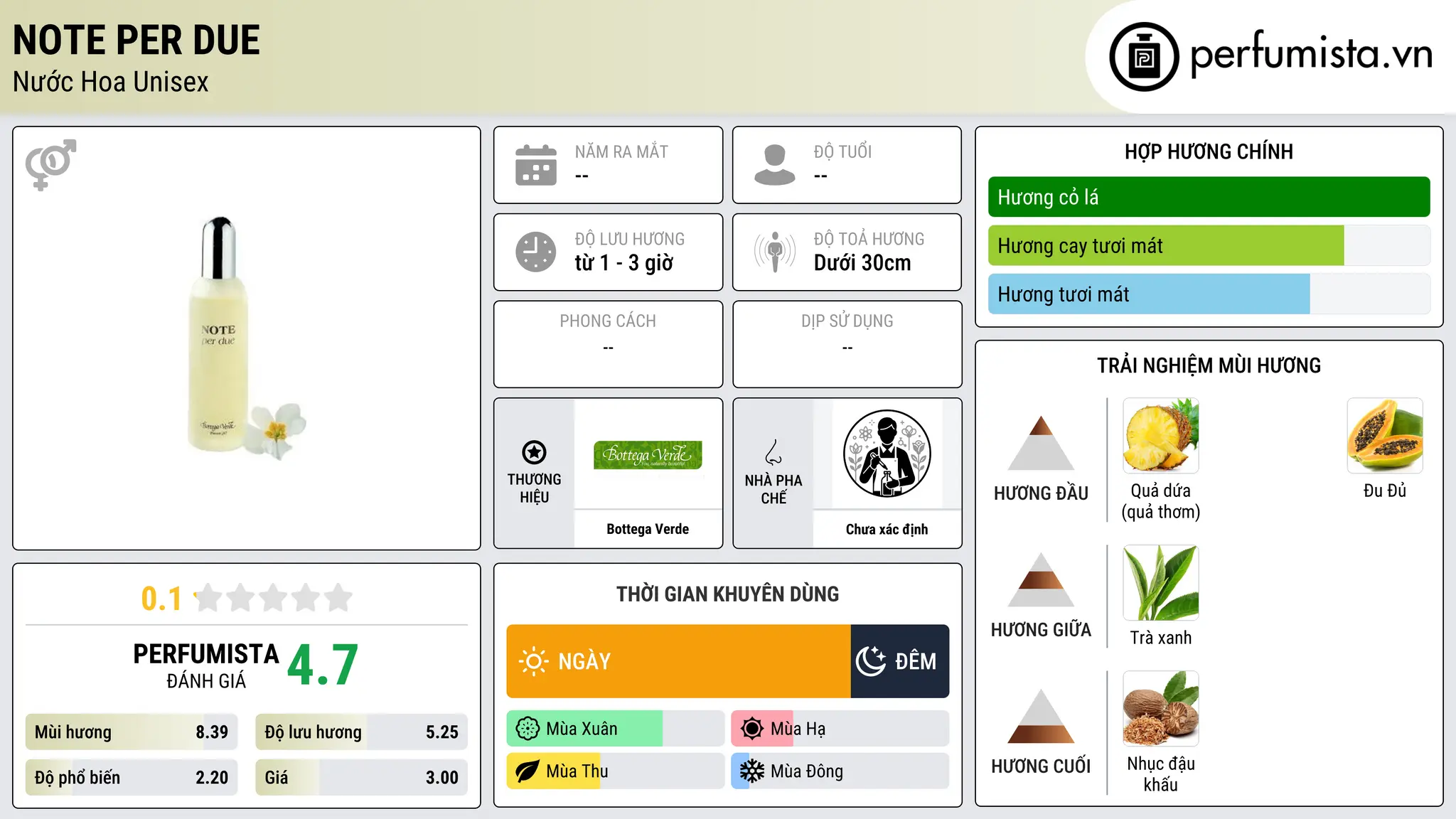The image size is (1456, 819).
Task: Click the PHONG CÁCH style card
Action: pos(609,344)
